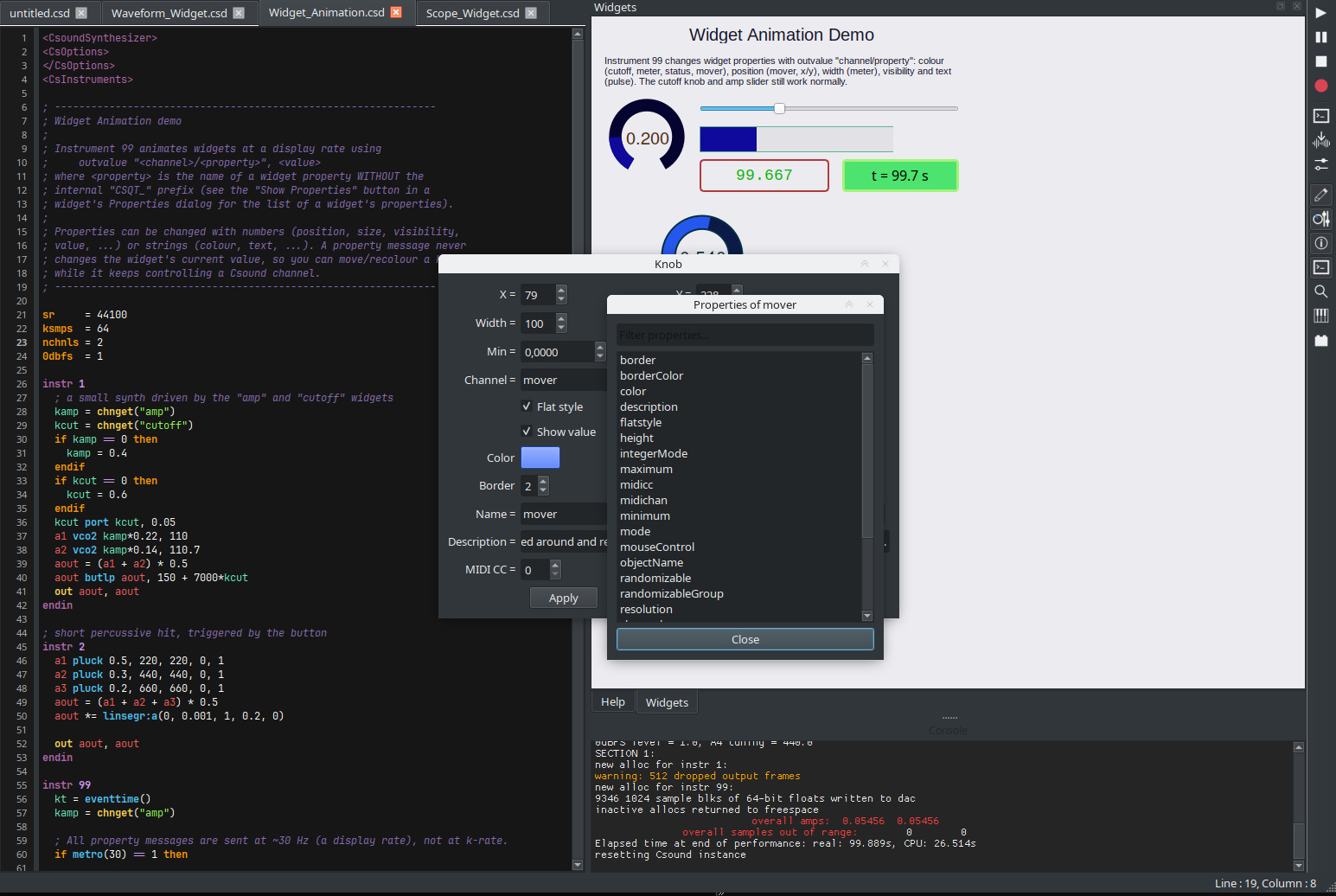This screenshot has height=896, width=1336.
Task: Click the console scroll-down arrow
Action: click(1298, 865)
